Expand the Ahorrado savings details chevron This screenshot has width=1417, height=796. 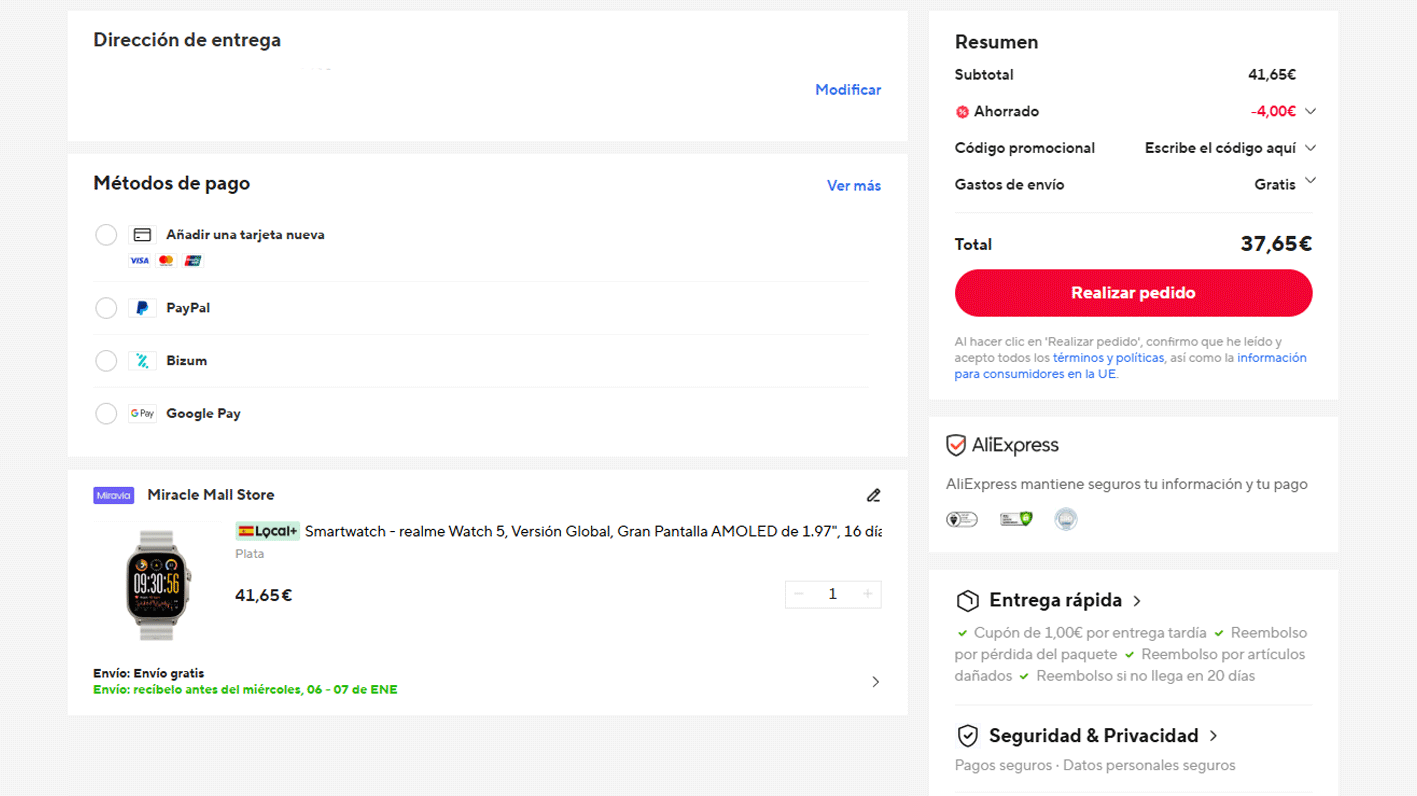[x=1310, y=111]
